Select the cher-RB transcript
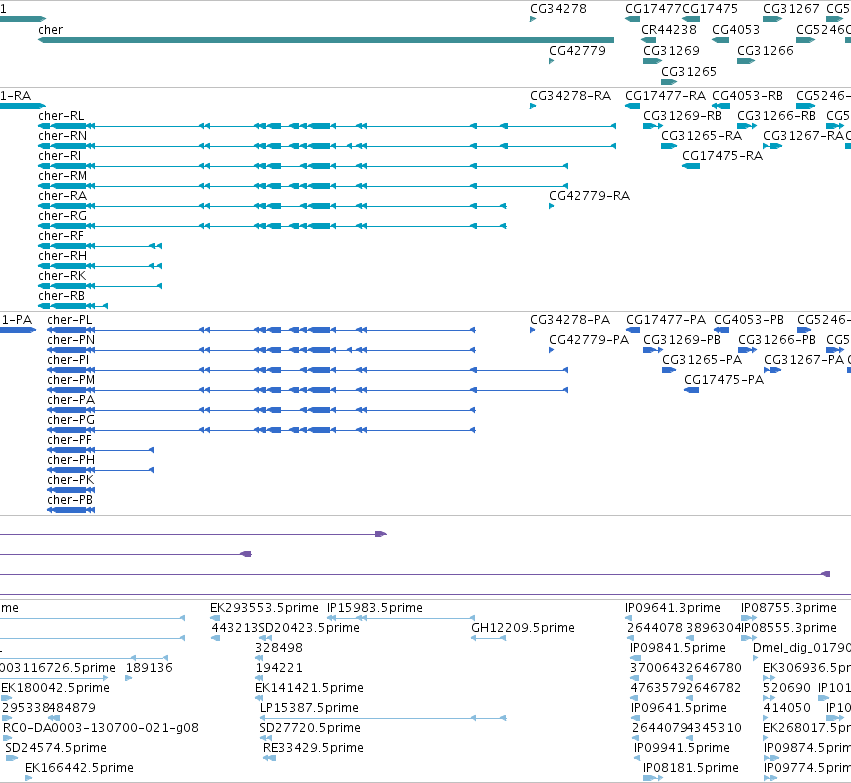 61,296
